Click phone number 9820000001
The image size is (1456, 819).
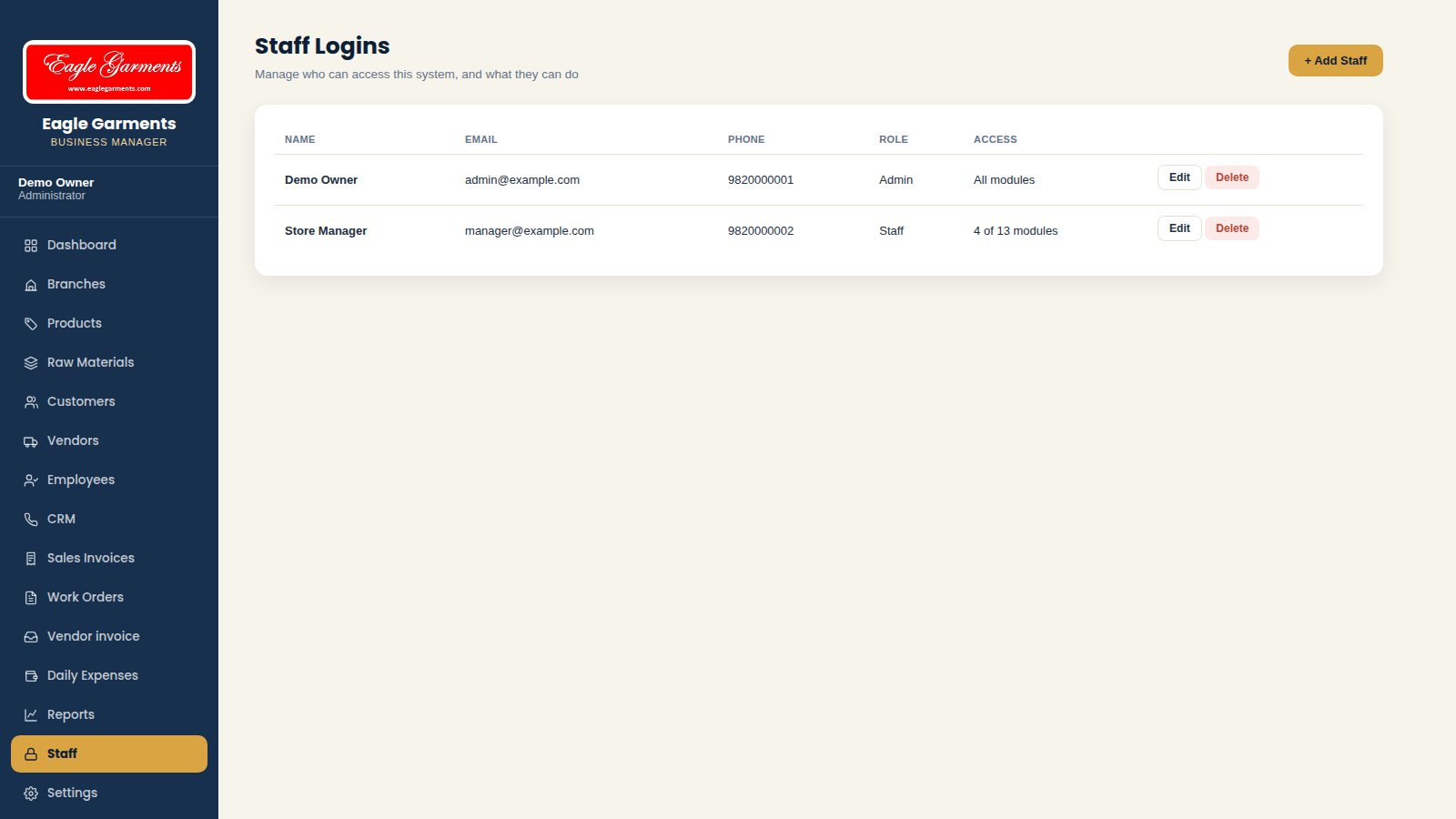point(761,180)
